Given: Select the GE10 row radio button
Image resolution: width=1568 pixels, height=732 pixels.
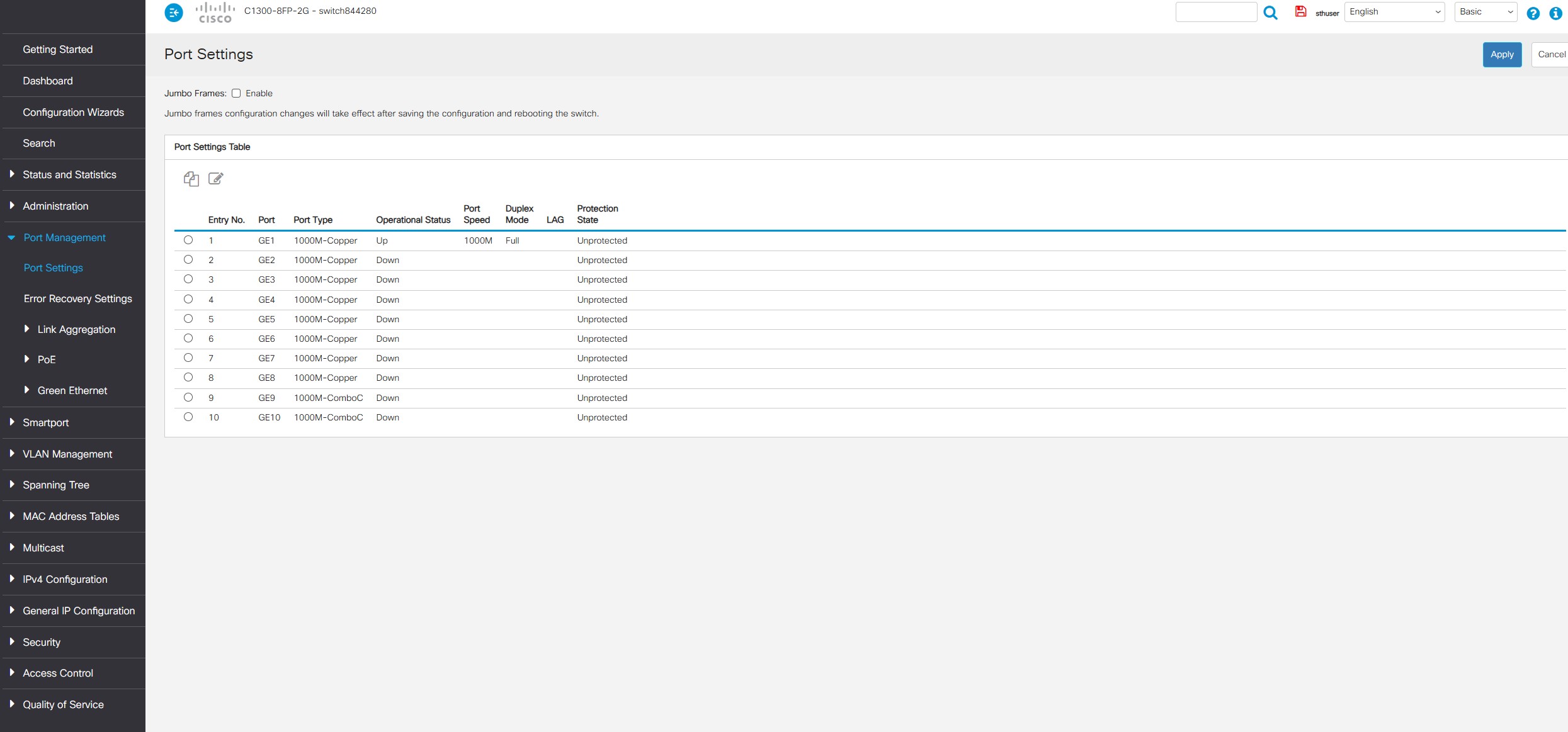Looking at the screenshot, I should [188, 417].
